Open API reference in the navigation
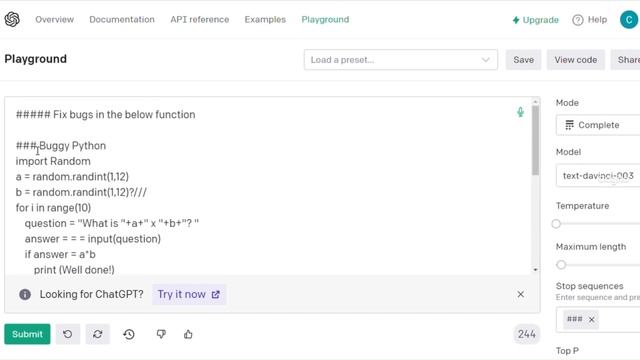The width and height of the screenshot is (640, 360). point(200,20)
